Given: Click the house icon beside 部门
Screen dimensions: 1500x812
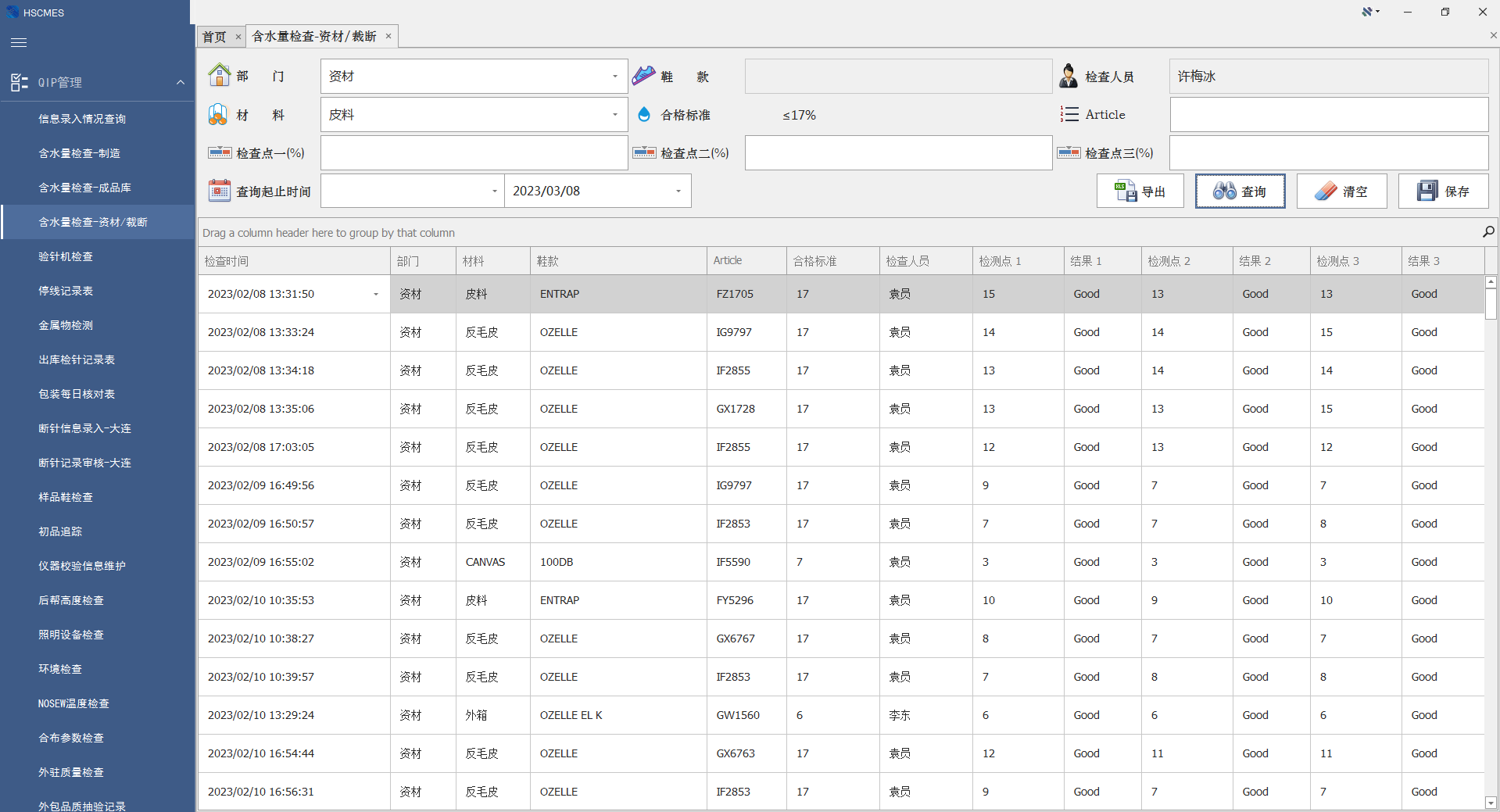Looking at the screenshot, I should tap(219, 76).
